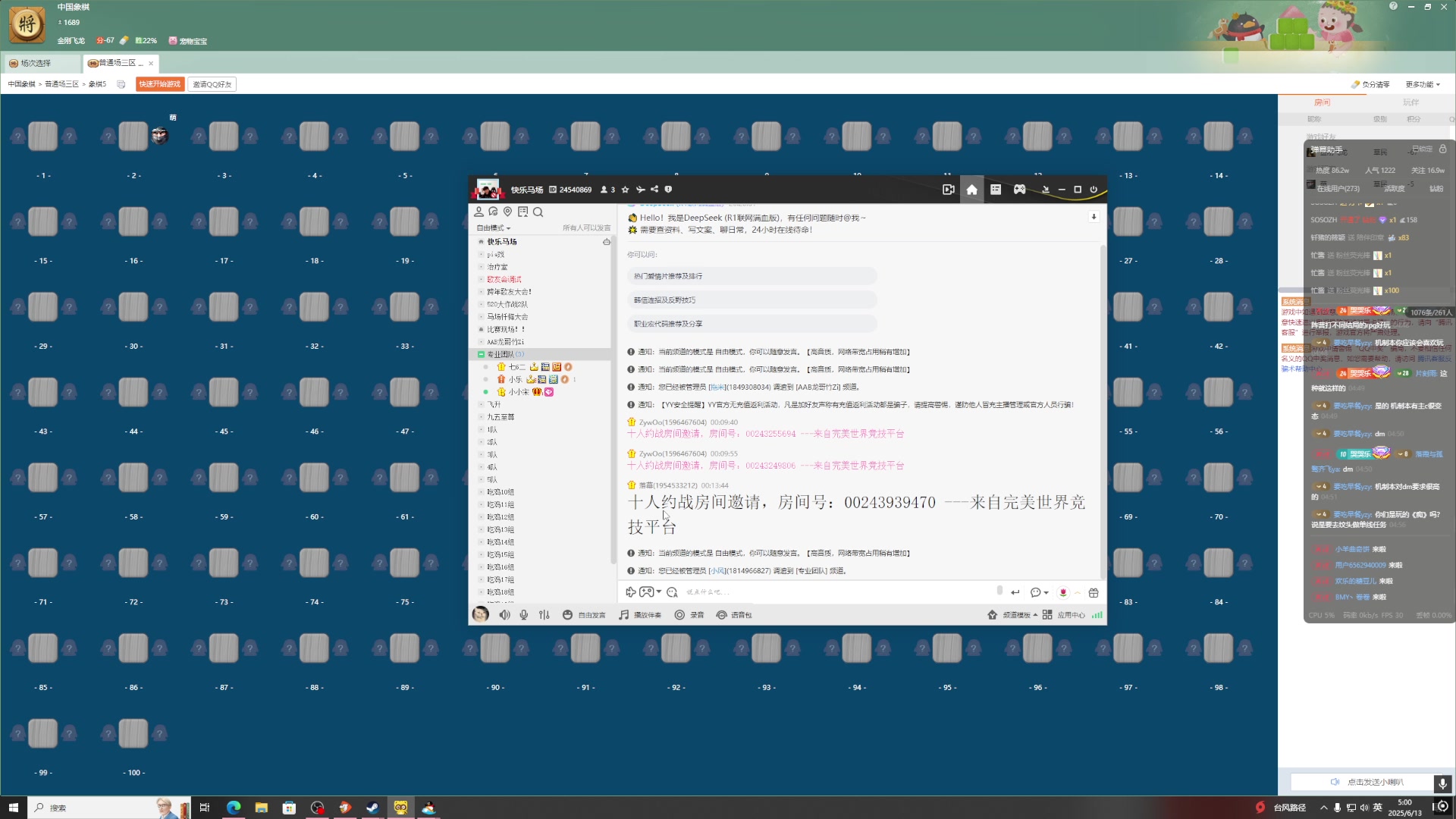Open the member list person icon

coord(479,212)
